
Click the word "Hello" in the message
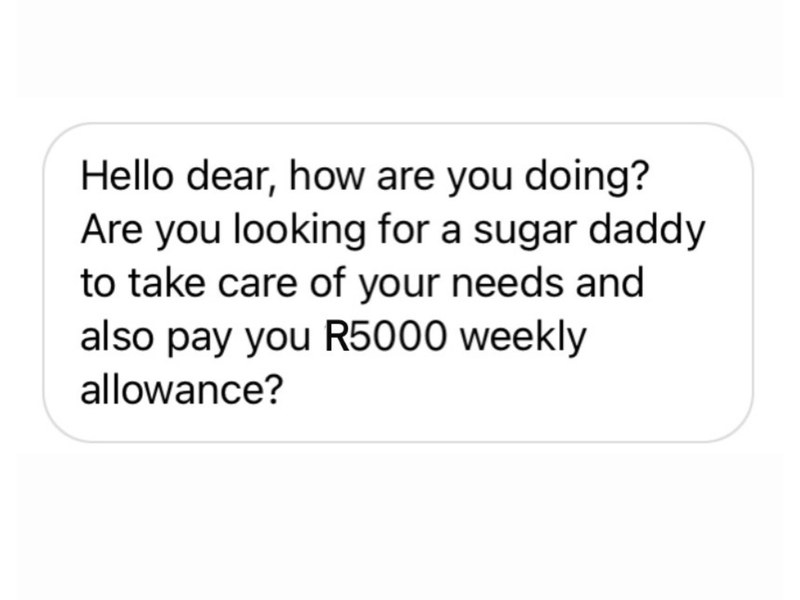pos(127,175)
